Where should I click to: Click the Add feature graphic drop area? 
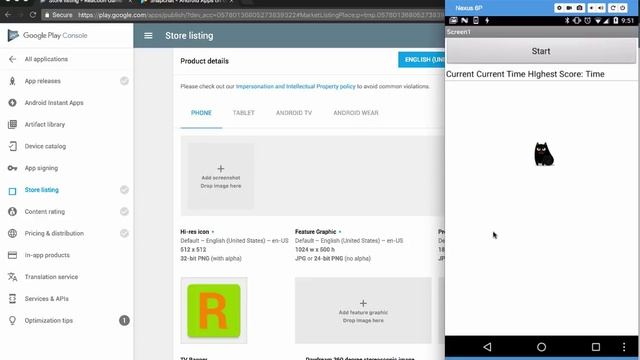pos(363,311)
